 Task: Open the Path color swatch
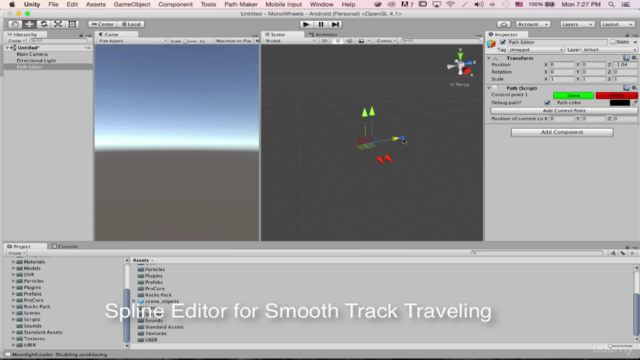pyautogui.click(x=620, y=103)
